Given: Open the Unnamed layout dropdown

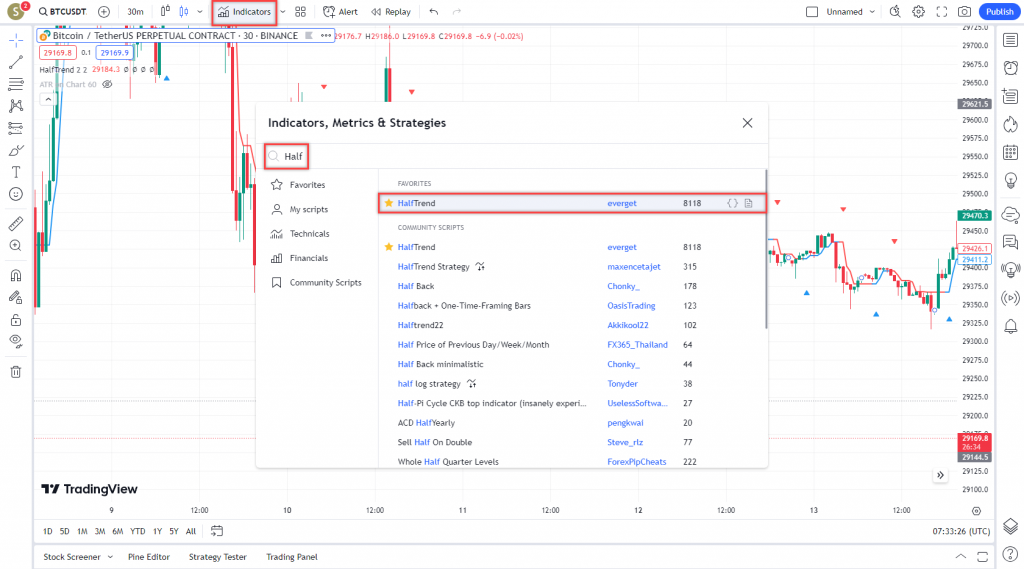Looking at the screenshot, I should click(x=850, y=12).
